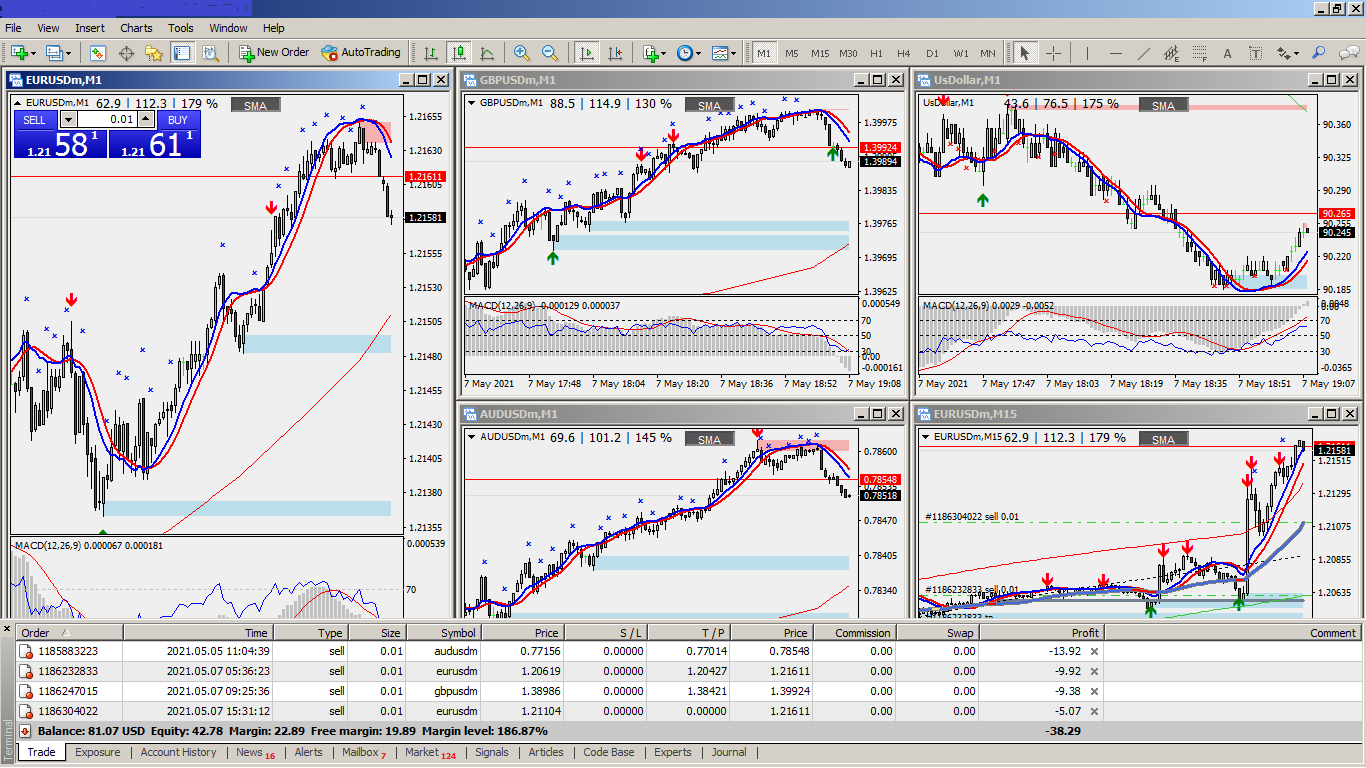Toggle the AutoTrading button
Screen dimensions: 1366x768
pyautogui.click(x=360, y=53)
